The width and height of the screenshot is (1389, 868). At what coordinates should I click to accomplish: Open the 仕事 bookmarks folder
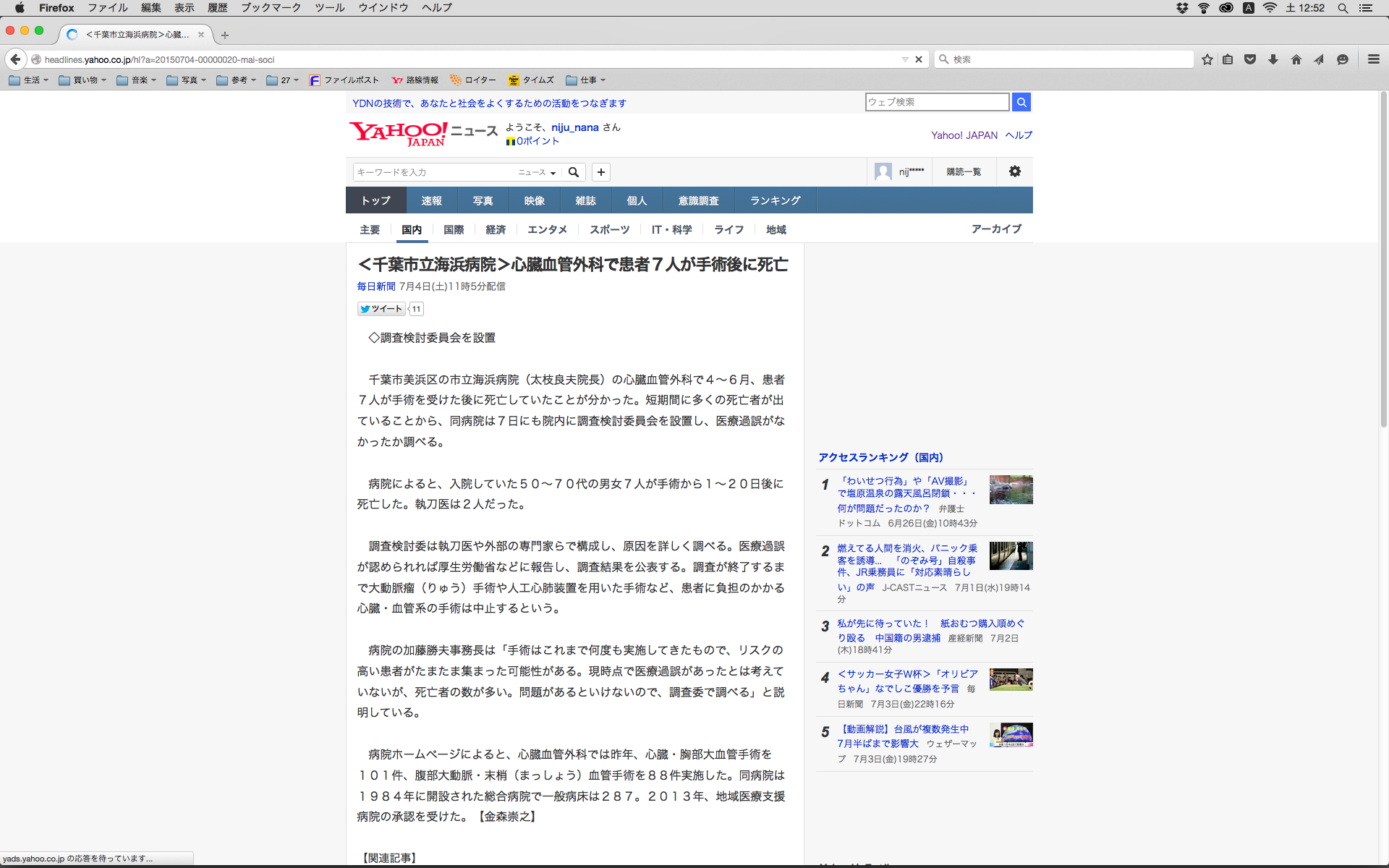pos(586,80)
